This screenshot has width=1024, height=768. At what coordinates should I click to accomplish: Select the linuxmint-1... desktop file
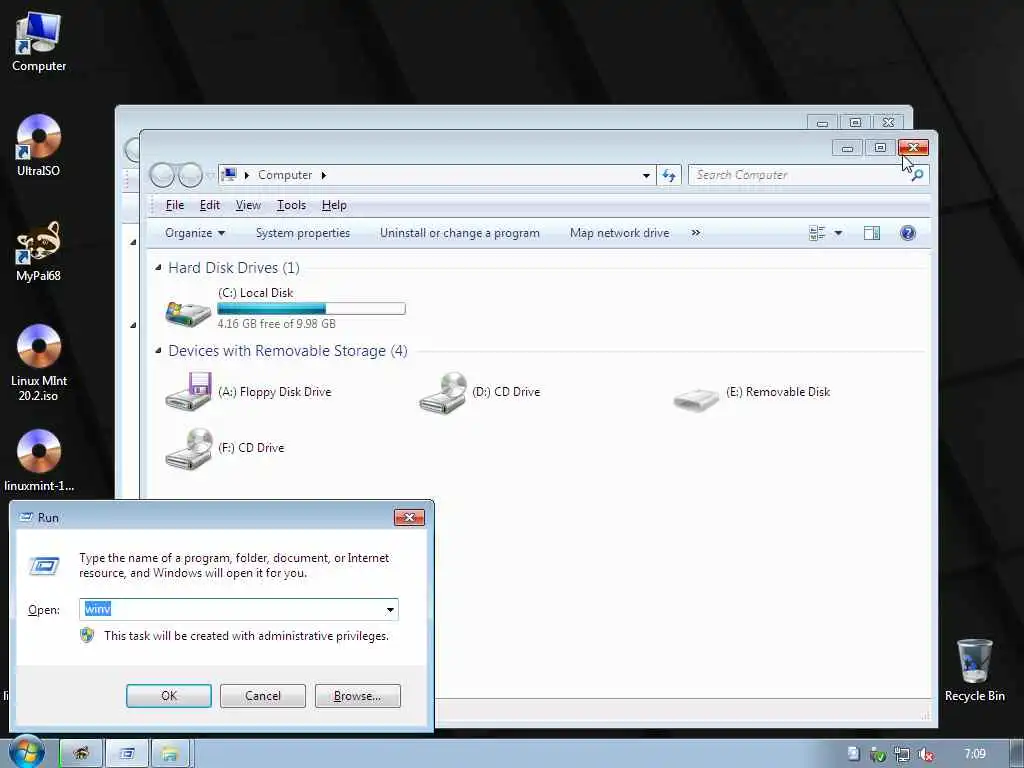coord(39,460)
